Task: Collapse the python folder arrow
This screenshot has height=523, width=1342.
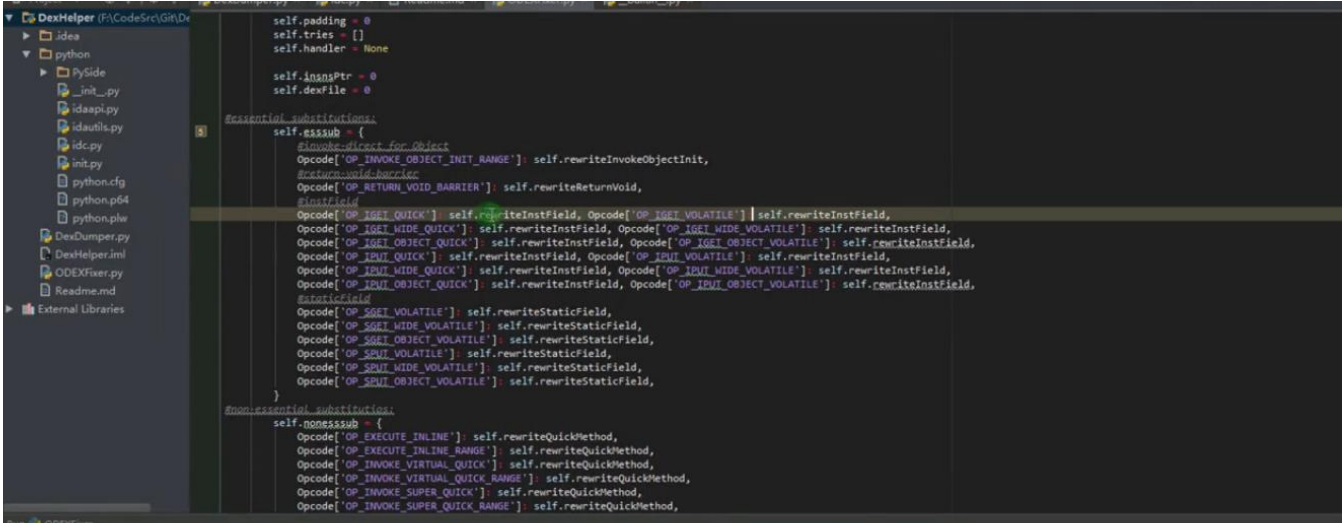Action: pyautogui.click(x=27, y=54)
